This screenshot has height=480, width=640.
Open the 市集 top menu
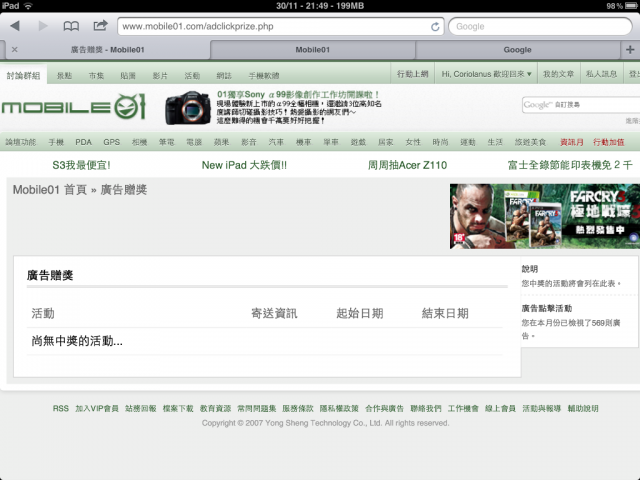[96, 76]
